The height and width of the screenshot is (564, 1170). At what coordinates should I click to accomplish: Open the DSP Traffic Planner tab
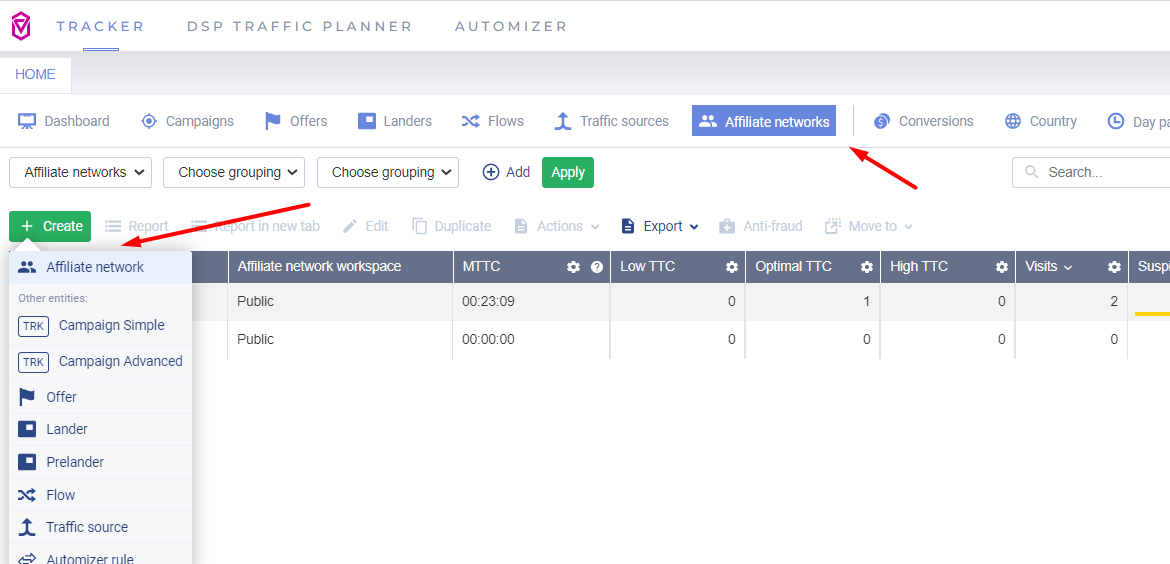pyautogui.click(x=299, y=26)
